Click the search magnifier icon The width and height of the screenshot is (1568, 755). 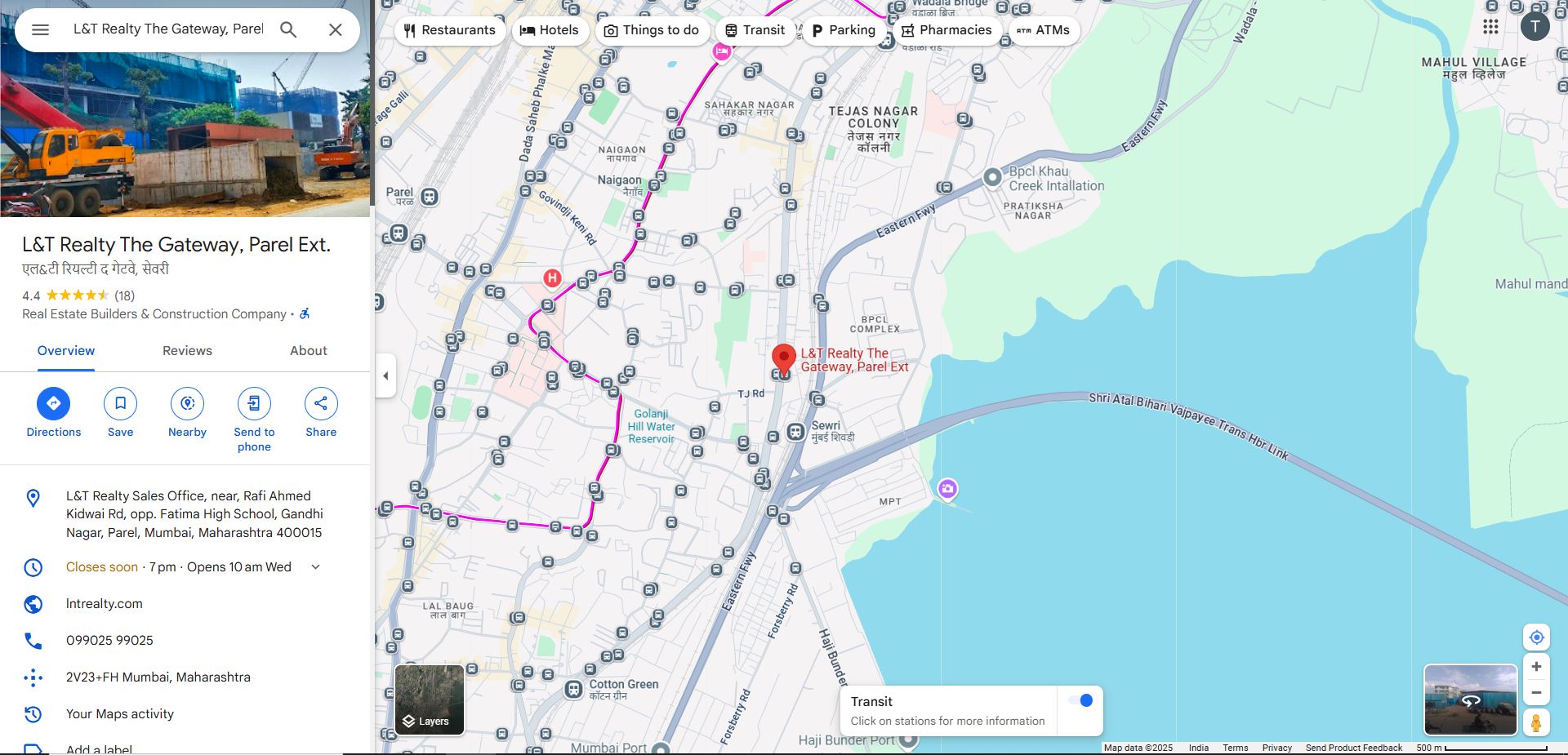pyautogui.click(x=288, y=29)
